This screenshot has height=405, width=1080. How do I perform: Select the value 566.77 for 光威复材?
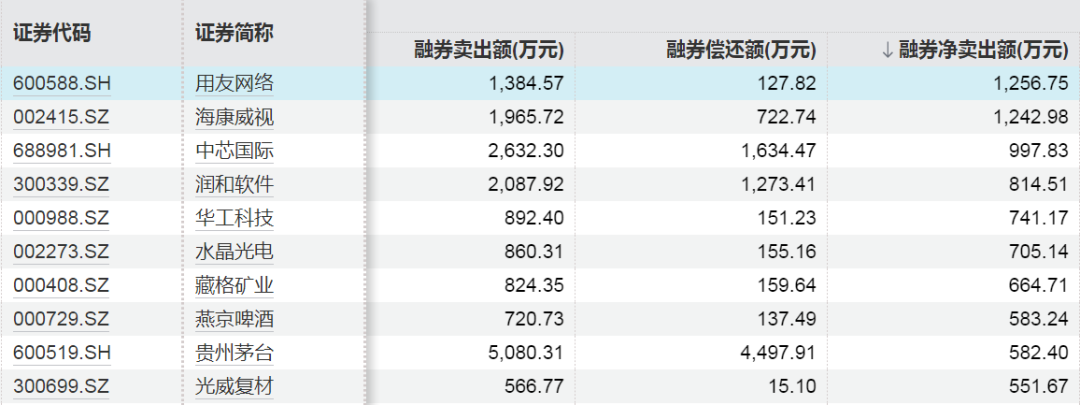pyautogui.click(x=534, y=386)
